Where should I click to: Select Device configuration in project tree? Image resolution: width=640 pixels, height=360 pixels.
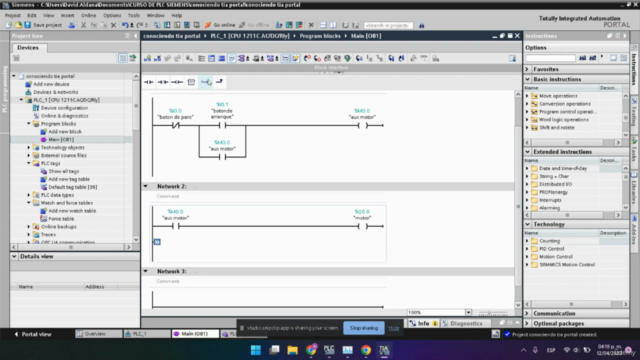[64, 108]
